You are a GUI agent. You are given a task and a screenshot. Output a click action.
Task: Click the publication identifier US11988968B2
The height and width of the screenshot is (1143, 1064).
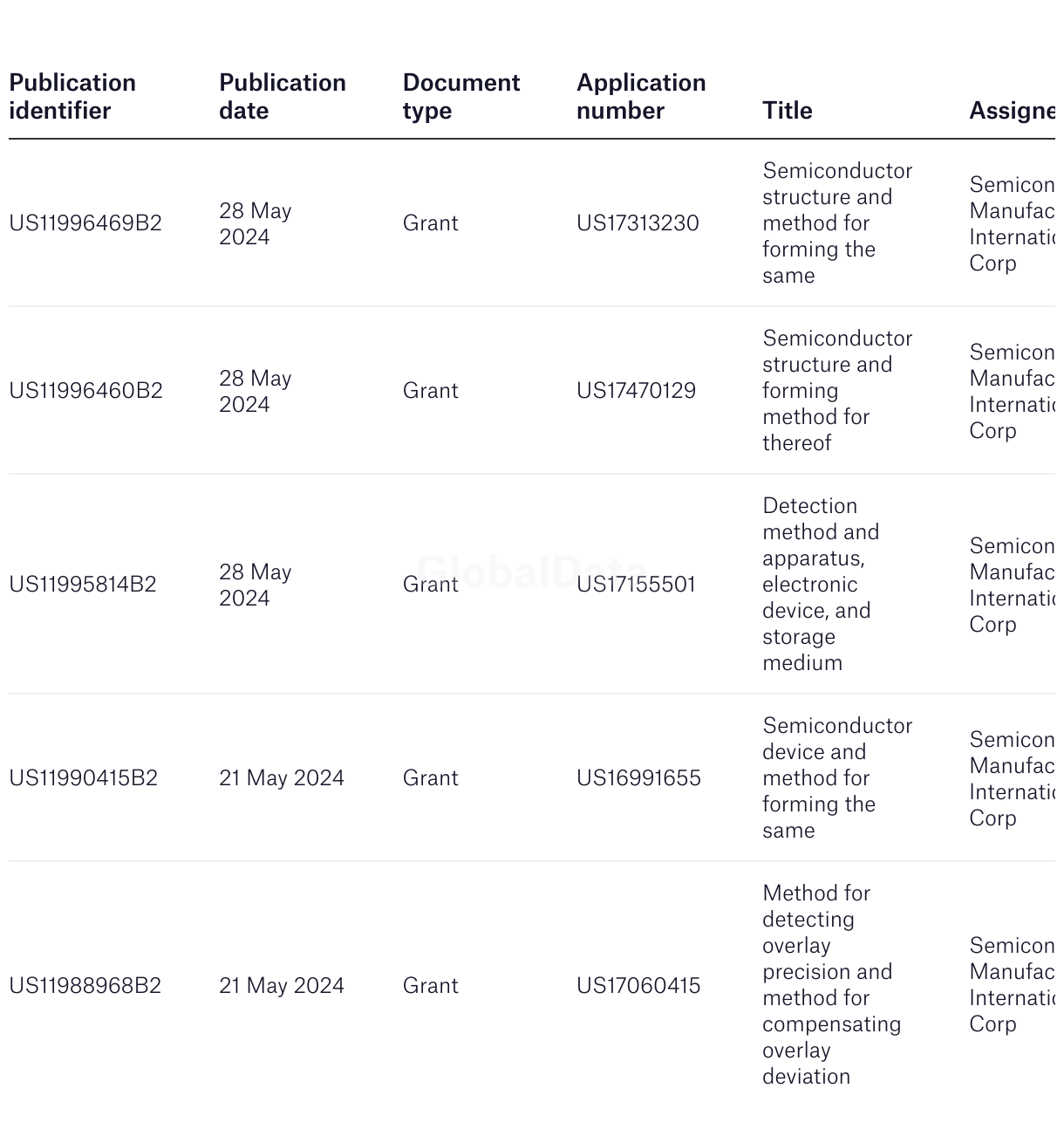click(85, 986)
